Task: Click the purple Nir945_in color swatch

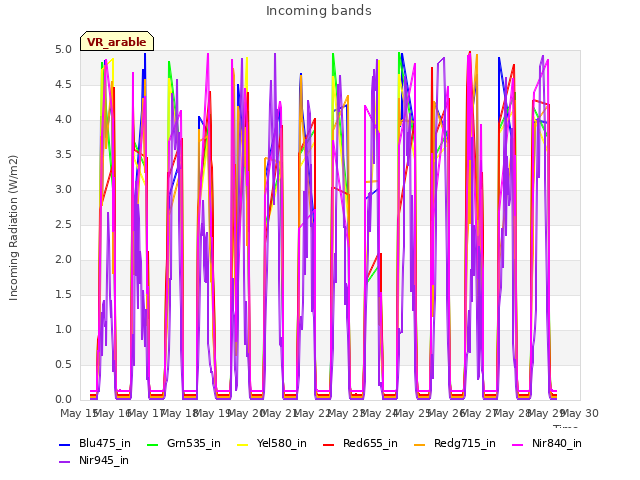Action: point(64,462)
